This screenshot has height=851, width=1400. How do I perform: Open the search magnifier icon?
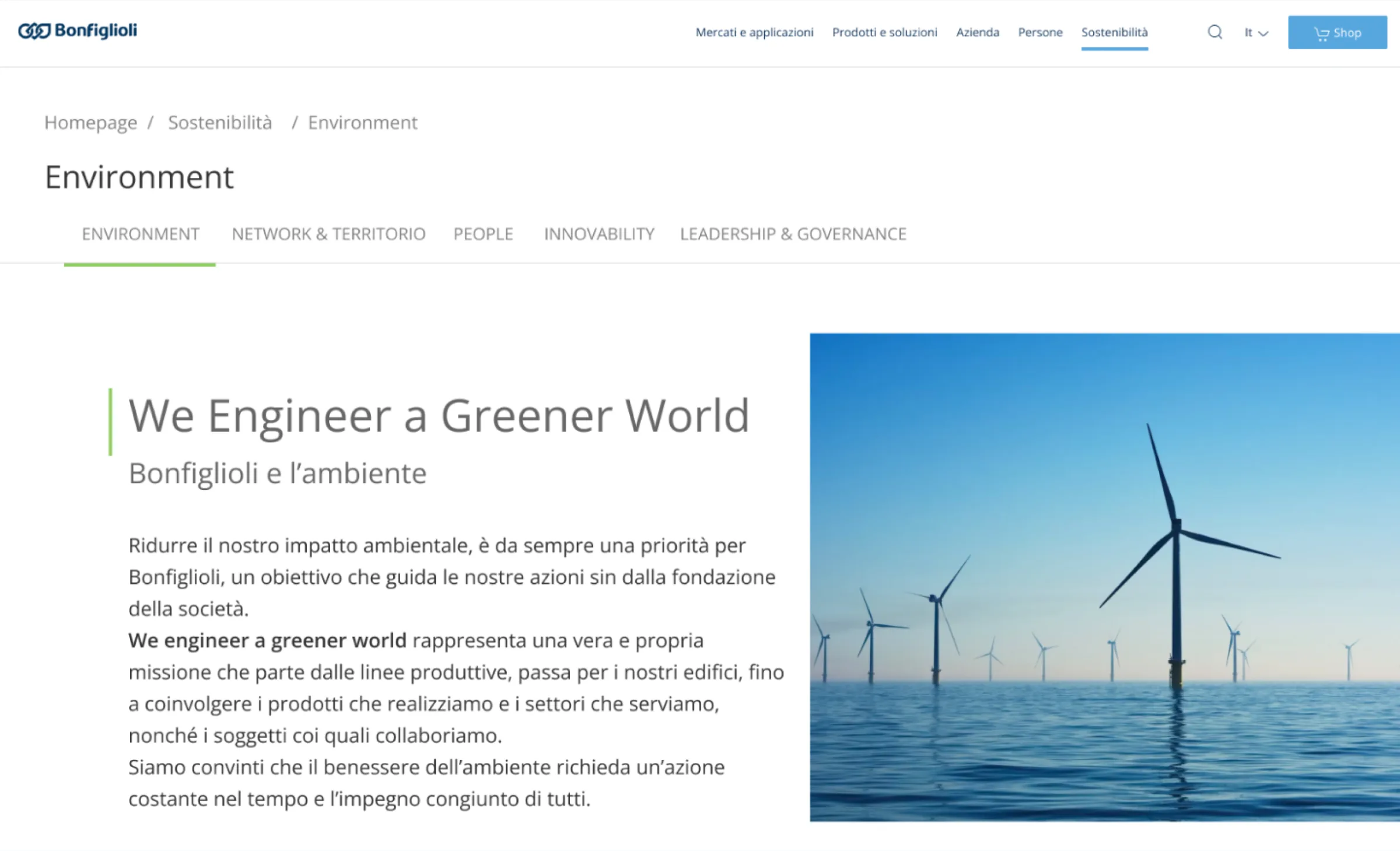pos(1214,32)
